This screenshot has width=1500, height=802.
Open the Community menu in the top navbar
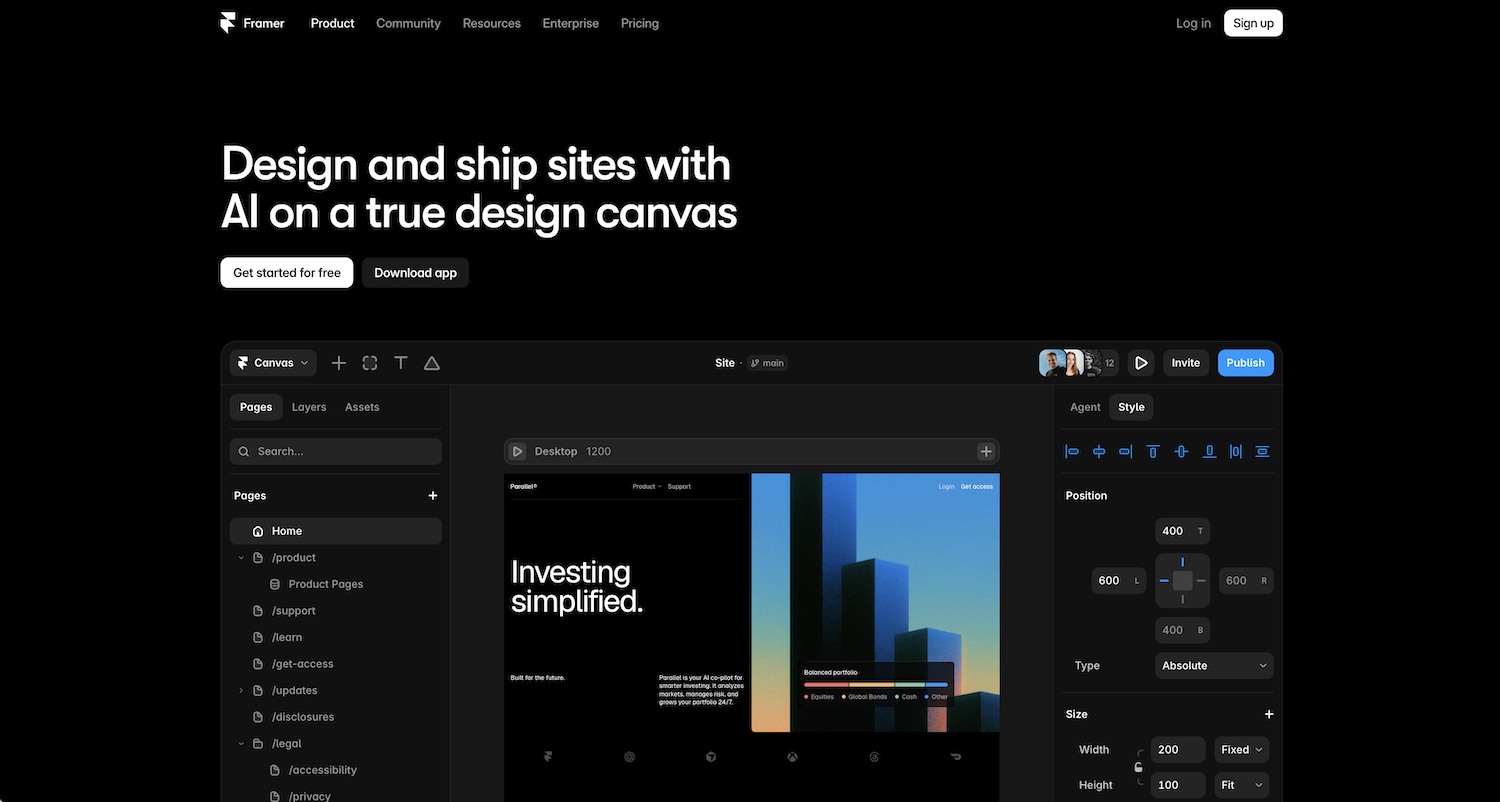pyautogui.click(x=408, y=23)
